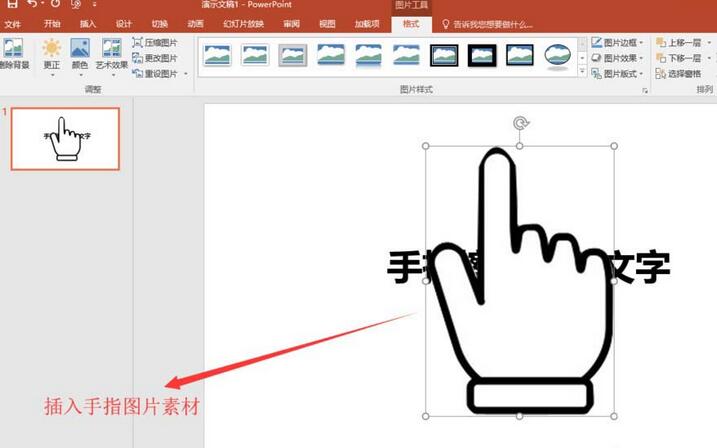Apply the beveled oval picture style
This screenshot has height=448, width=717.
coord(557,57)
